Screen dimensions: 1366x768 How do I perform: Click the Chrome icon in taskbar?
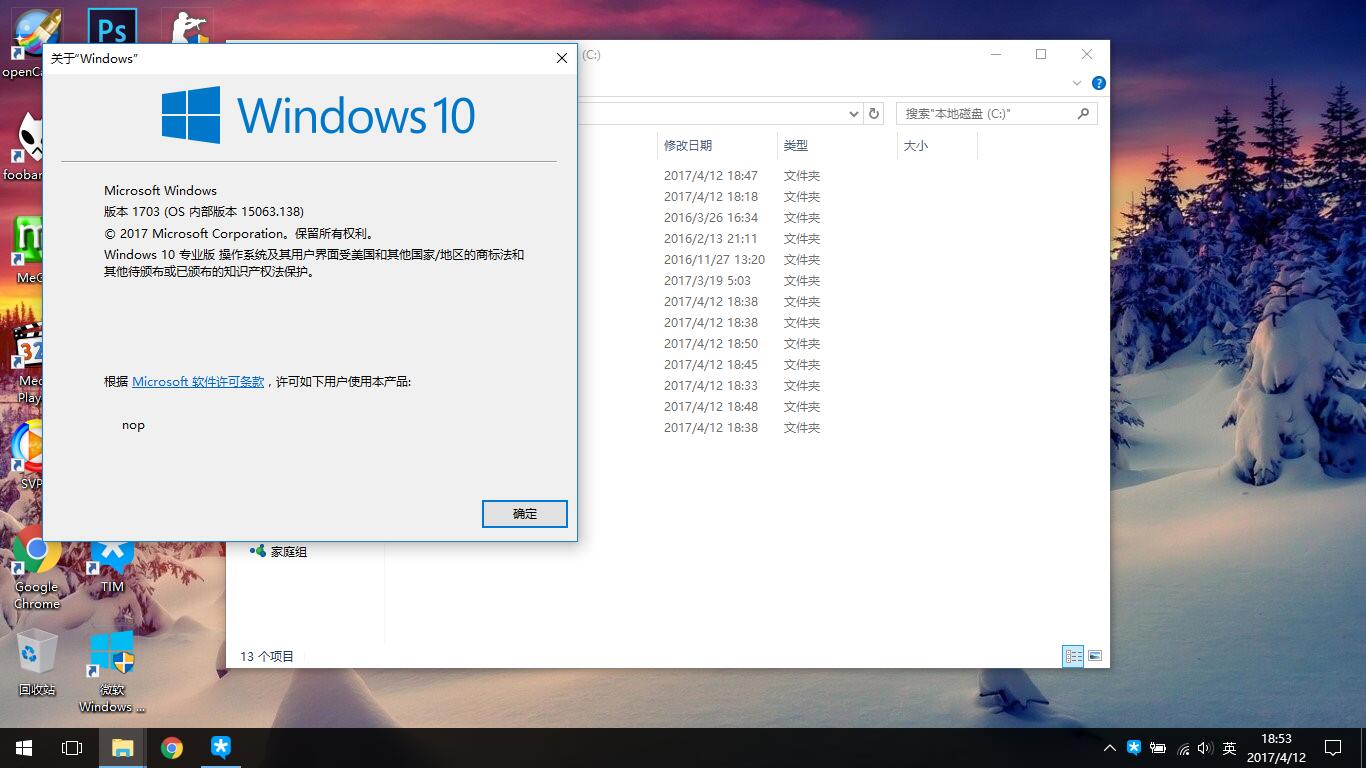(x=172, y=748)
